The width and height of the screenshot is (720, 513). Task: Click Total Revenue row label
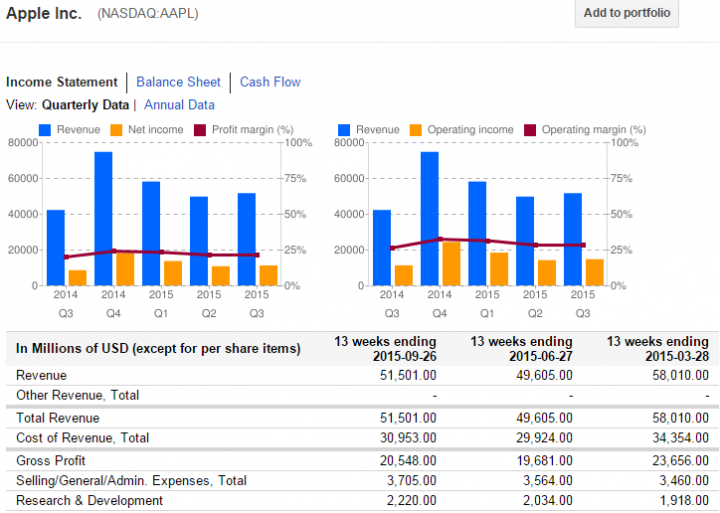pyautogui.click(x=58, y=418)
